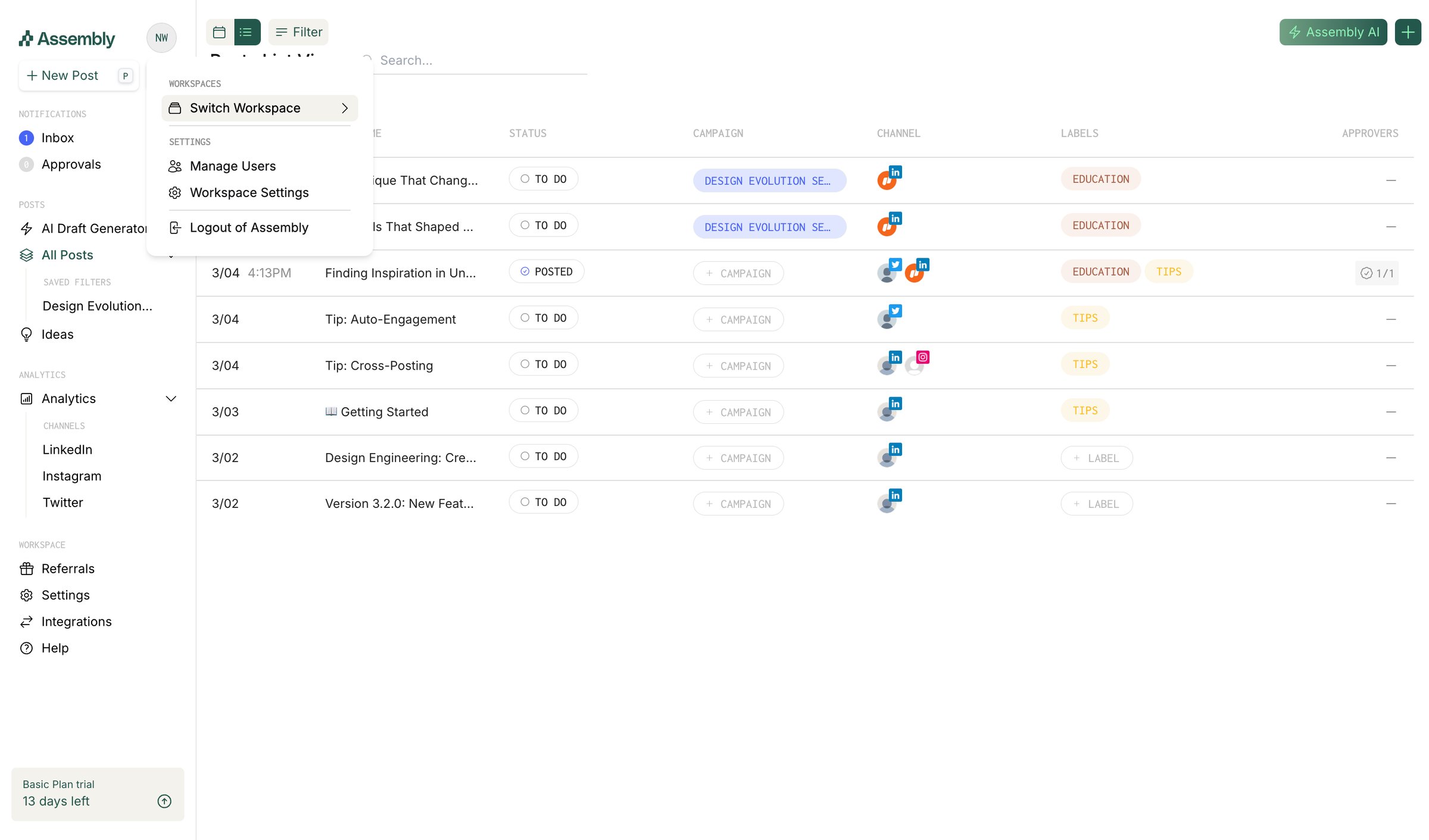This screenshot has width=1429, height=840.
Task: Click LinkedIn channel icon on Version 3.2.0
Action: point(896,495)
